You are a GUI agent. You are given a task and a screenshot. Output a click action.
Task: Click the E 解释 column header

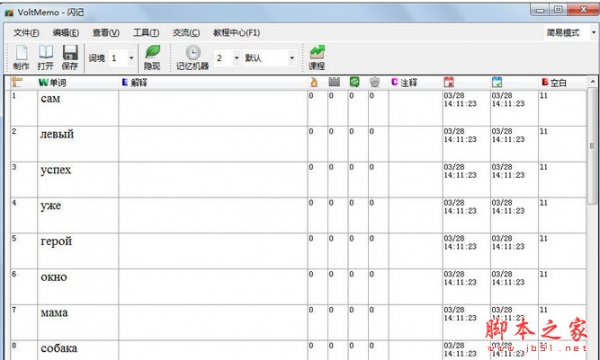coord(134,82)
